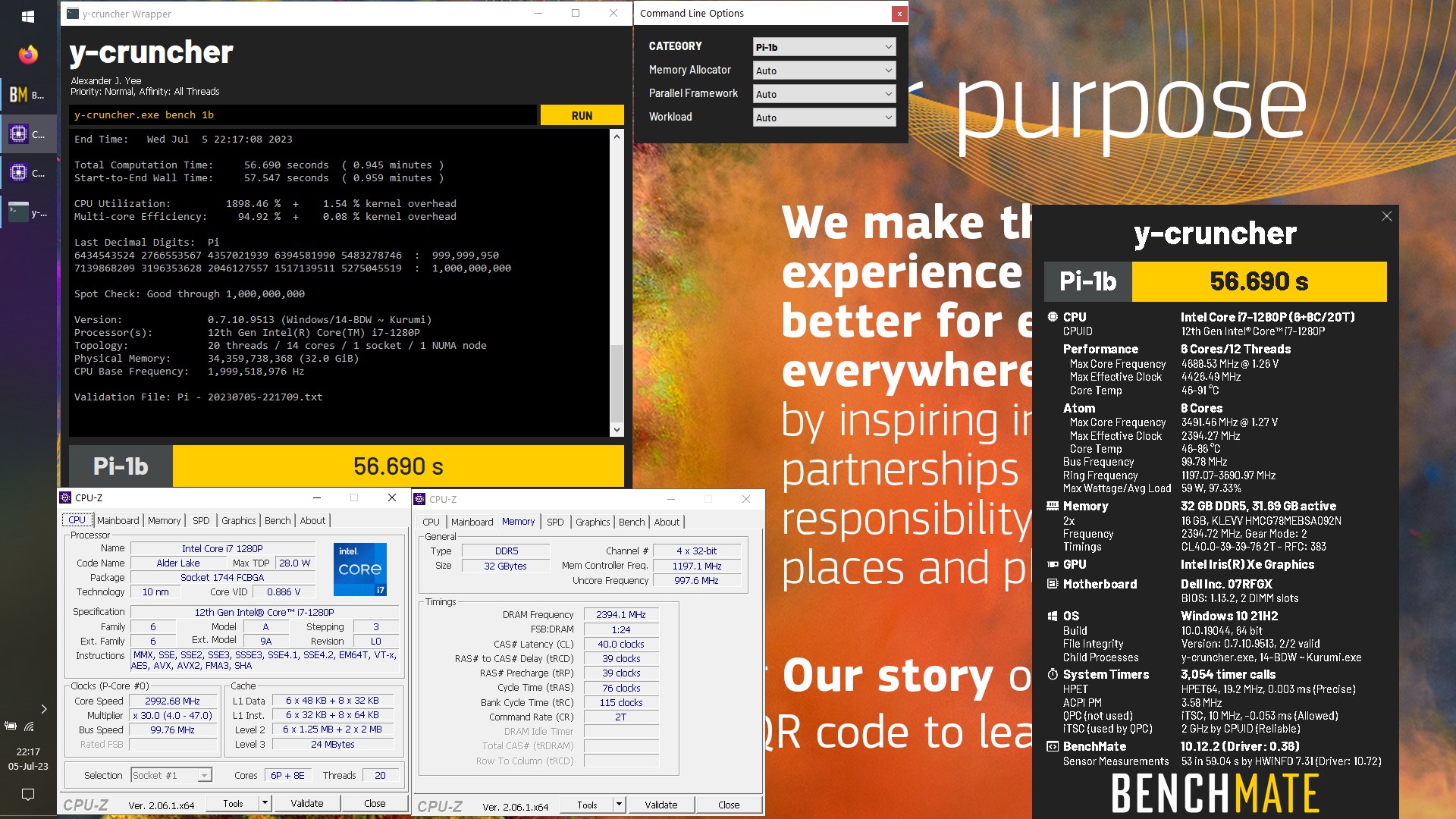
Task: Select the Mainboard tab in right CPU-Z
Action: [x=472, y=522]
